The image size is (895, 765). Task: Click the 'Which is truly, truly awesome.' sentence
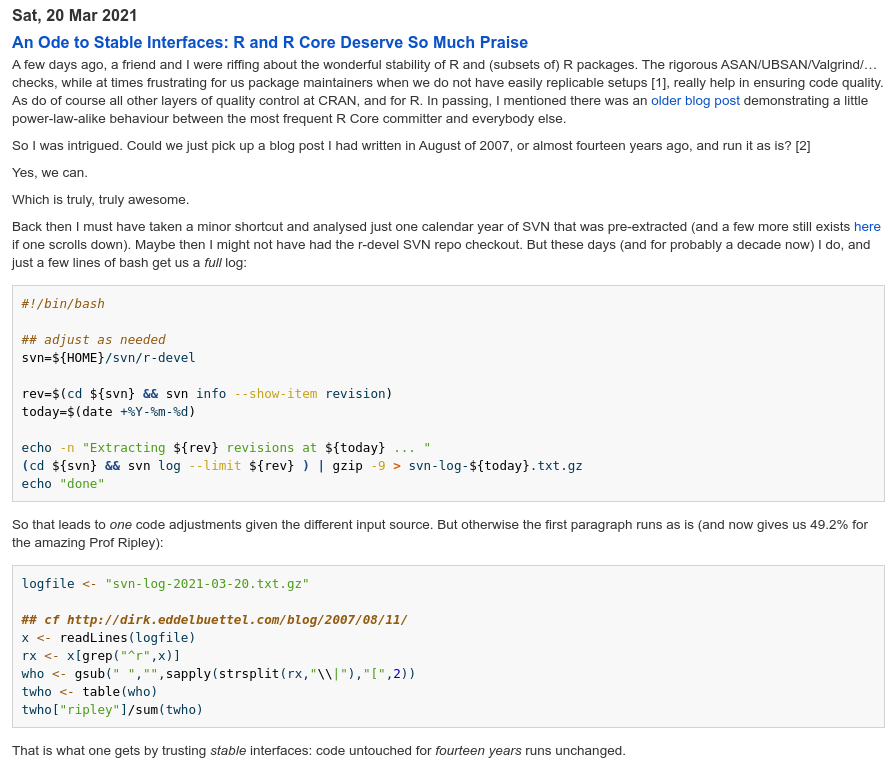(x=100, y=200)
